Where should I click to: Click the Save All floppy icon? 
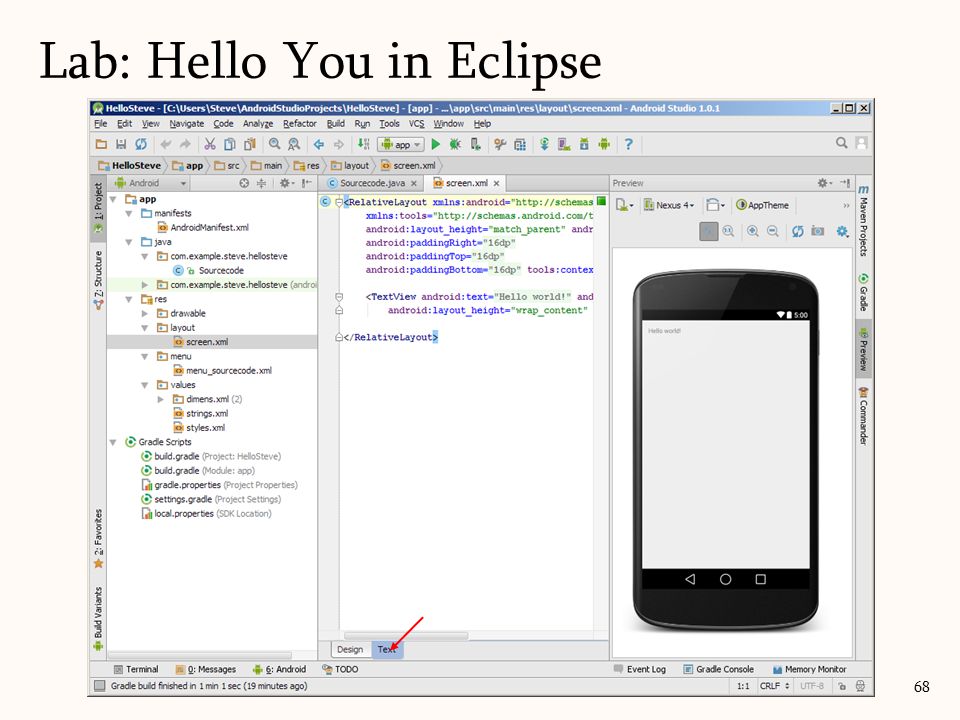pos(121,144)
